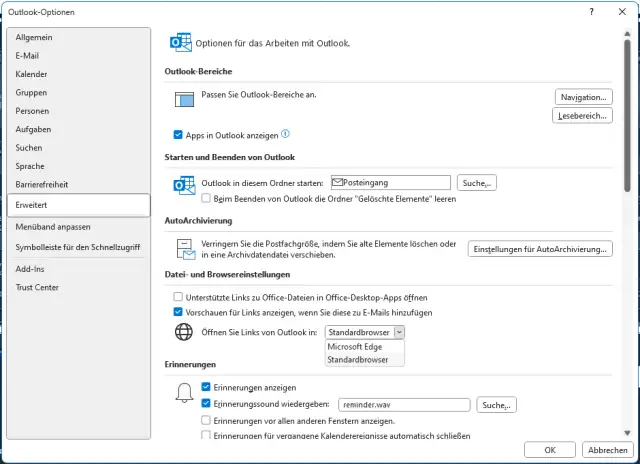Click the AutoArchive cabinet icon
The height and width of the screenshot is (464, 640).
tap(184, 248)
